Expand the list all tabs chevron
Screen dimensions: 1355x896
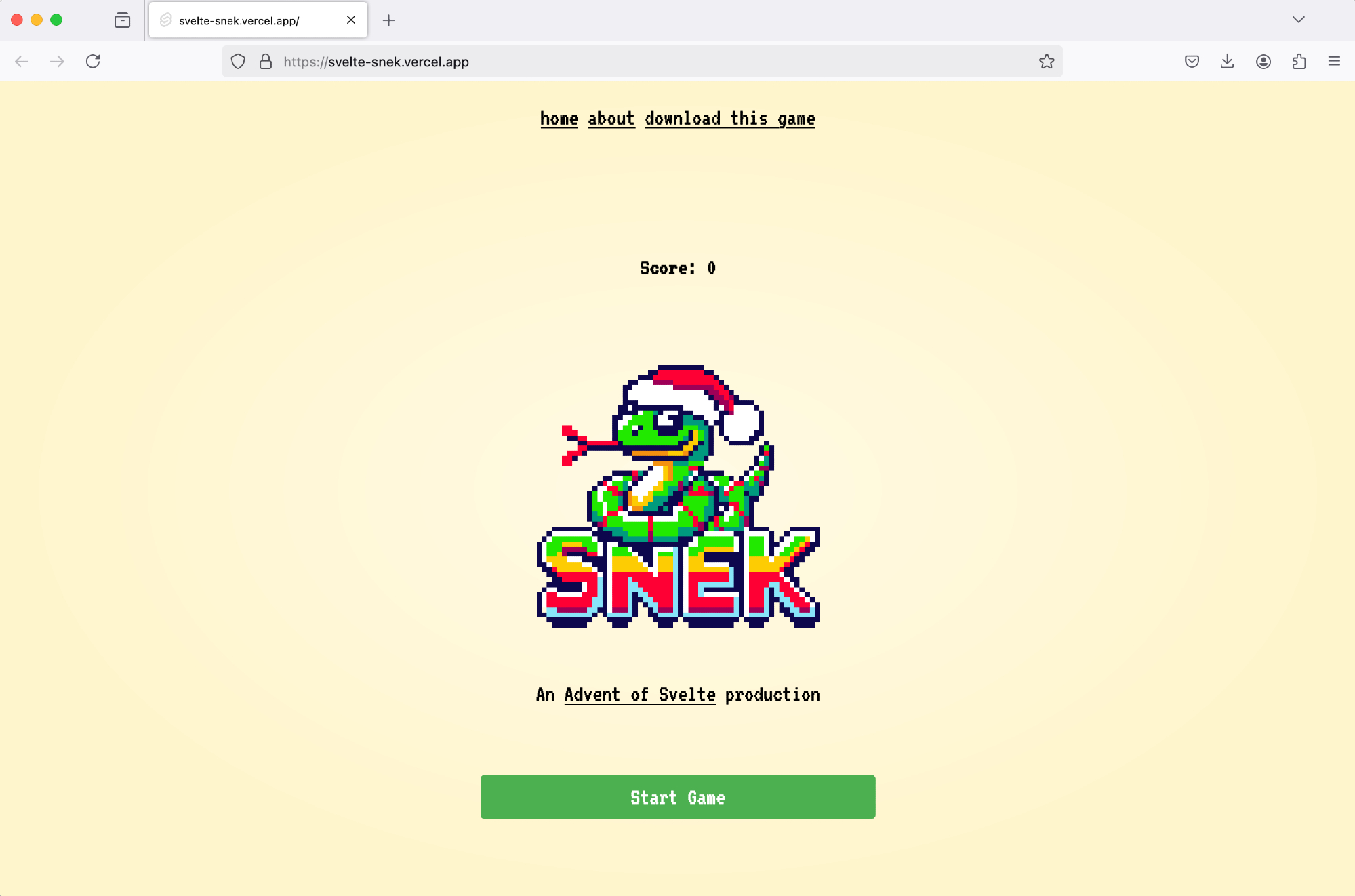click(x=1299, y=20)
